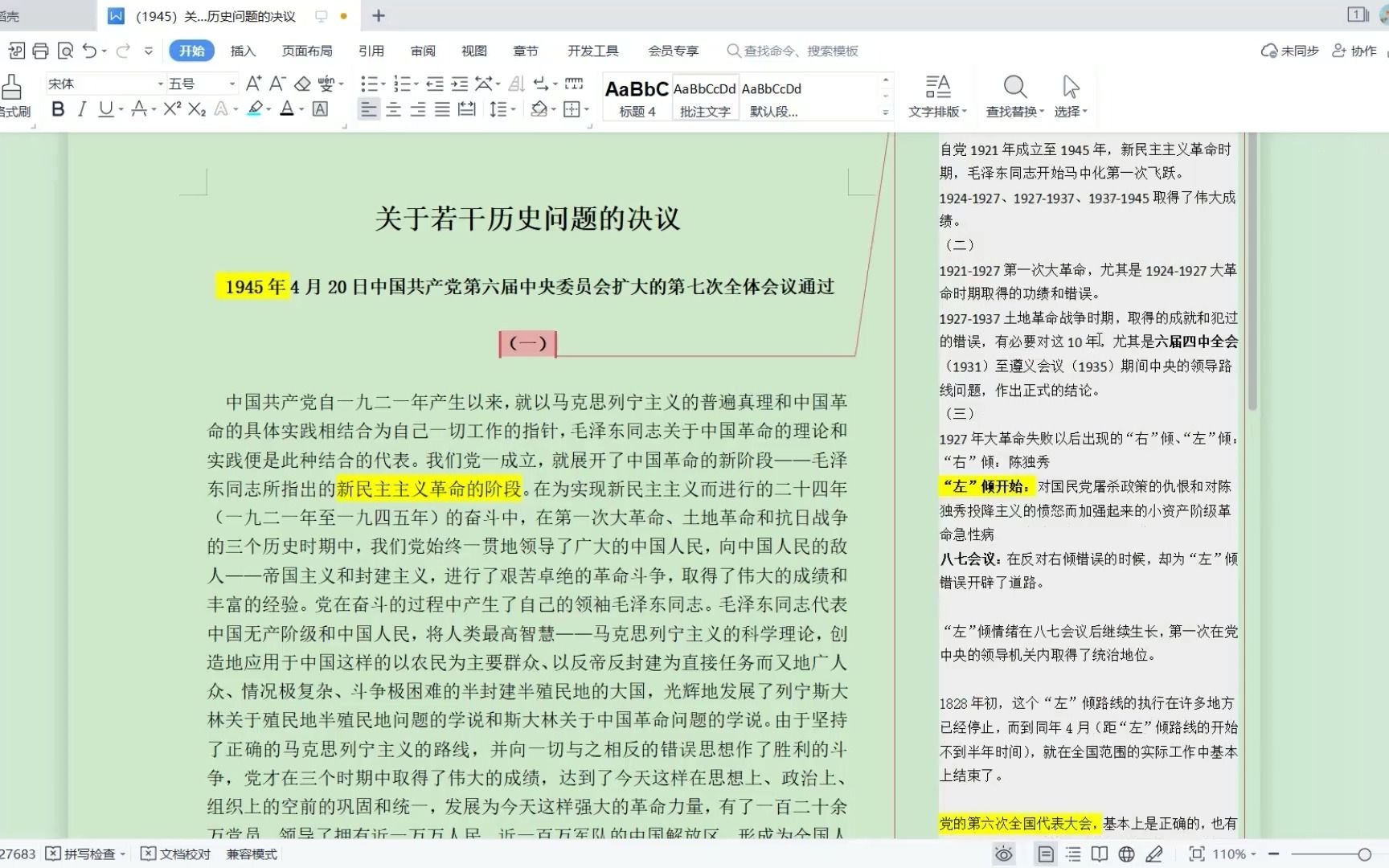Click the font color A swatch
The width and height of the screenshot is (1389, 868).
click(287, 108)
